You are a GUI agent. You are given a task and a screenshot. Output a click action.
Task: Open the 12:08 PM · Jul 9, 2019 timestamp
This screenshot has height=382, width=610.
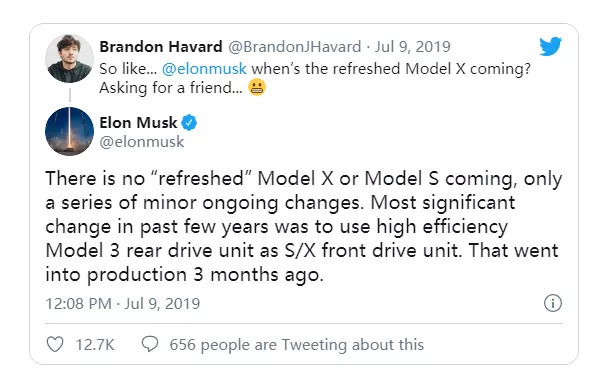coord(123,303)
